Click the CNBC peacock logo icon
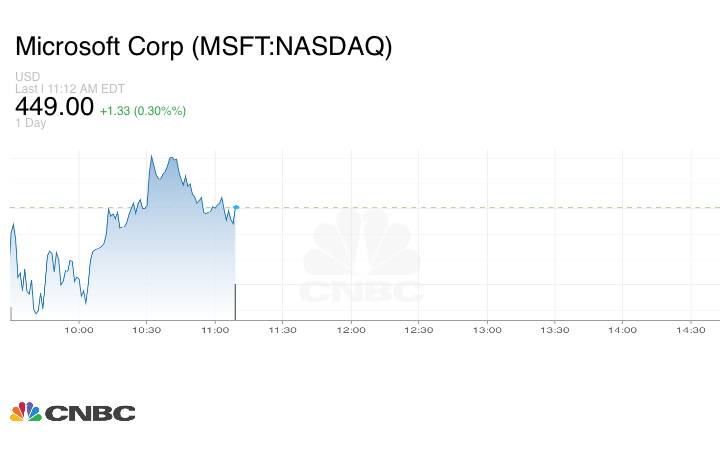Screen dimensions: 720x450 (26, 412)
